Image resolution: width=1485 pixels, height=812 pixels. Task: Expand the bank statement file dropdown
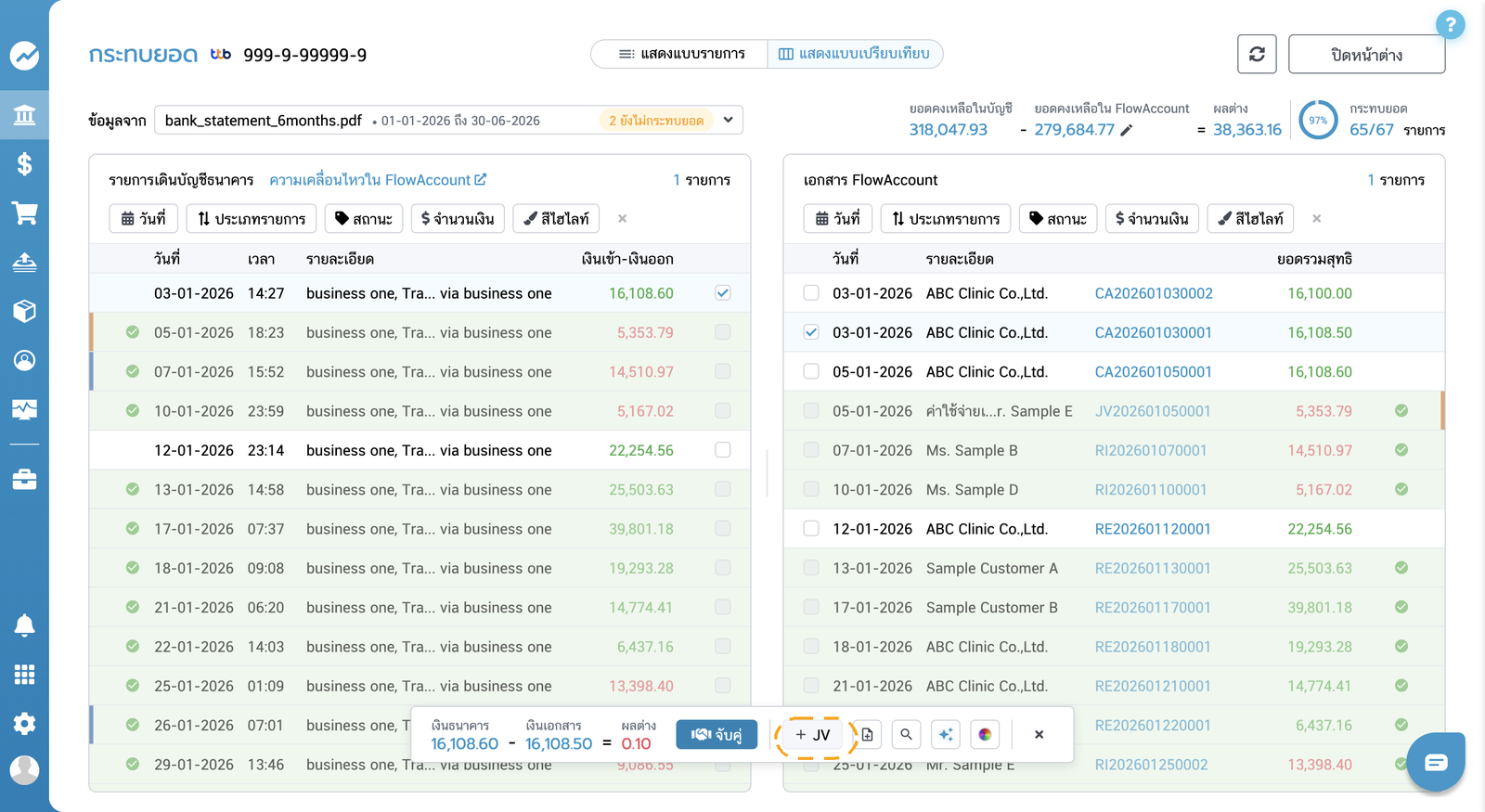(x=729, y=120)
